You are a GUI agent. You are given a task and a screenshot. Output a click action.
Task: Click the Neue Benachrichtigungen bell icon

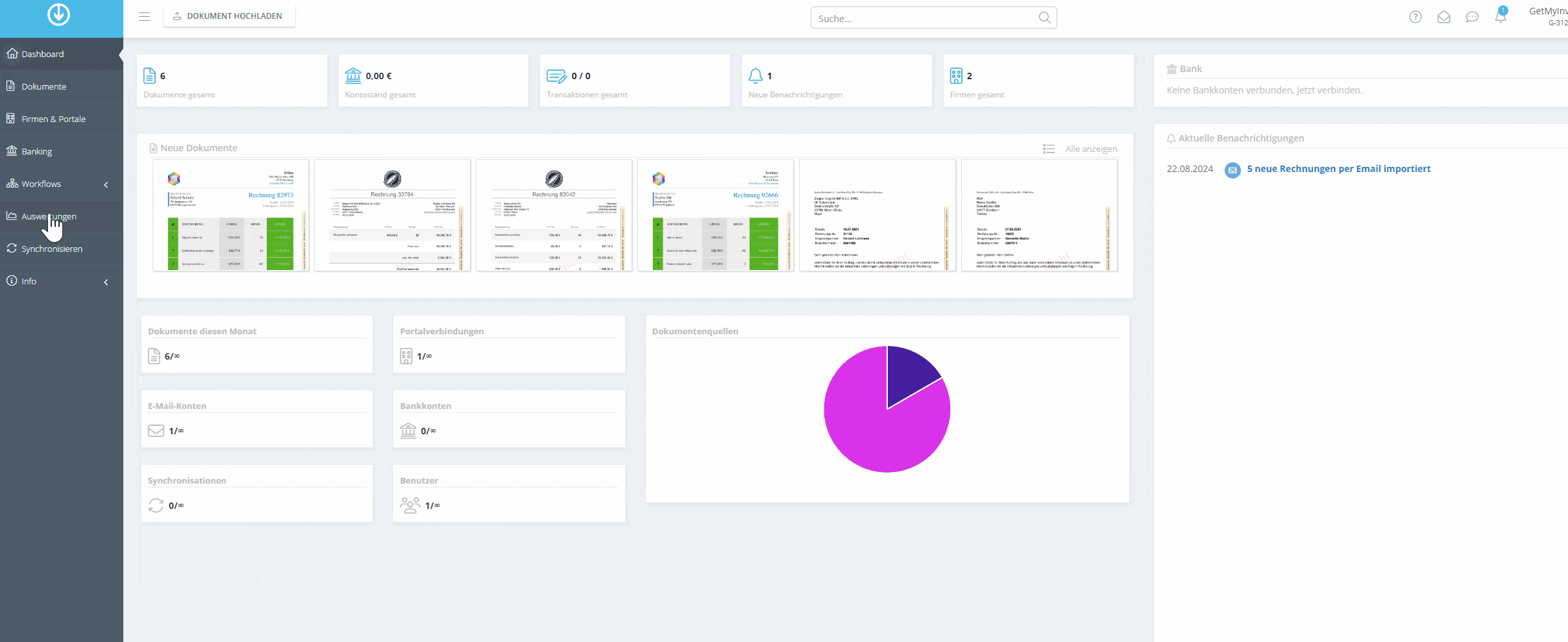[755, 76]
